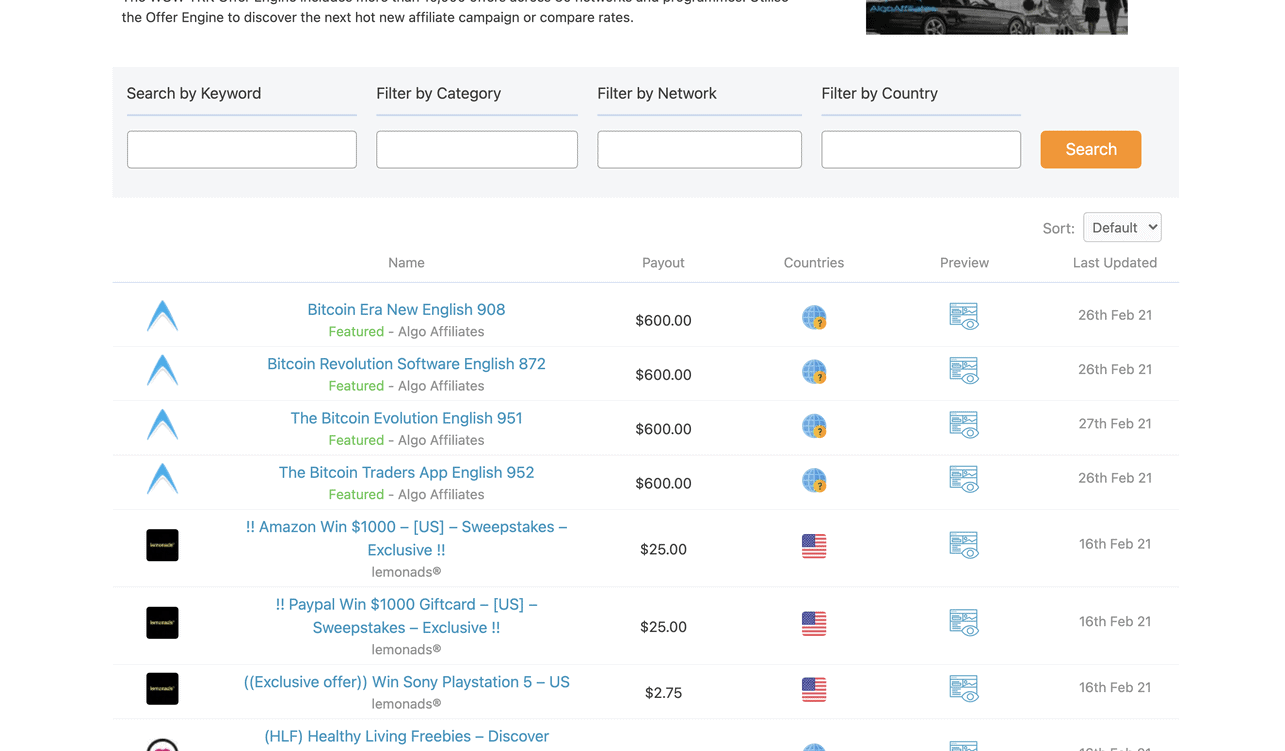Open Bitcoin Era New English 908 offer link
The width and height of the screenshot is (1285, 751).
[x=406, y=309]
